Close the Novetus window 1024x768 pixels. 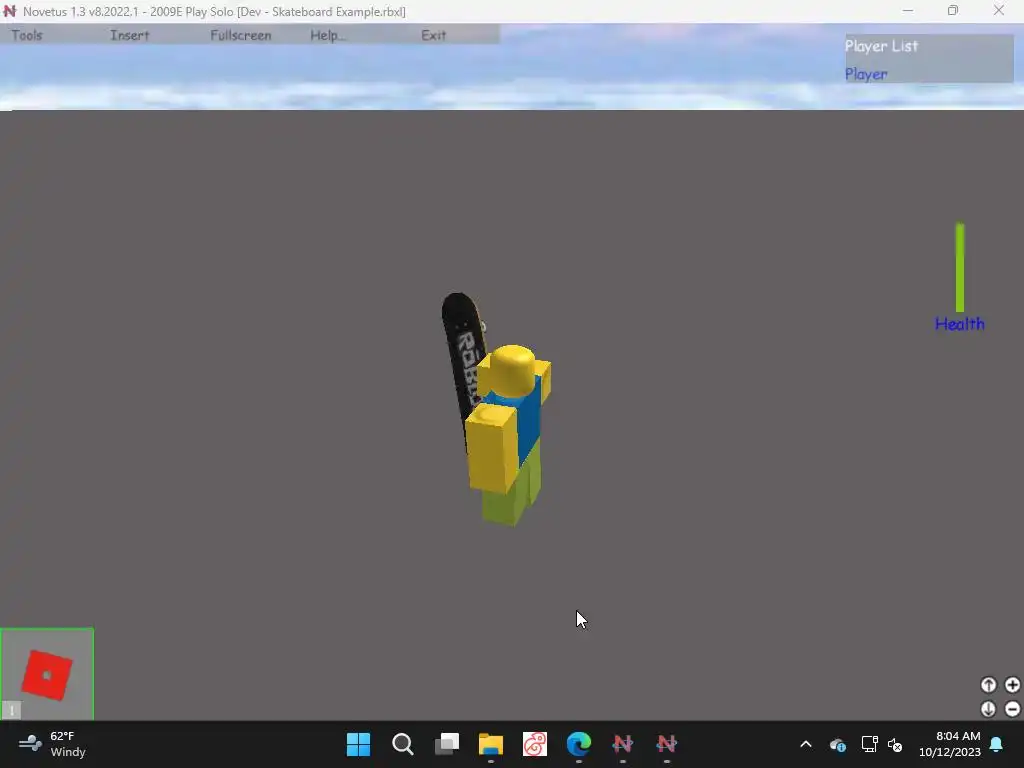coord(999,10)
